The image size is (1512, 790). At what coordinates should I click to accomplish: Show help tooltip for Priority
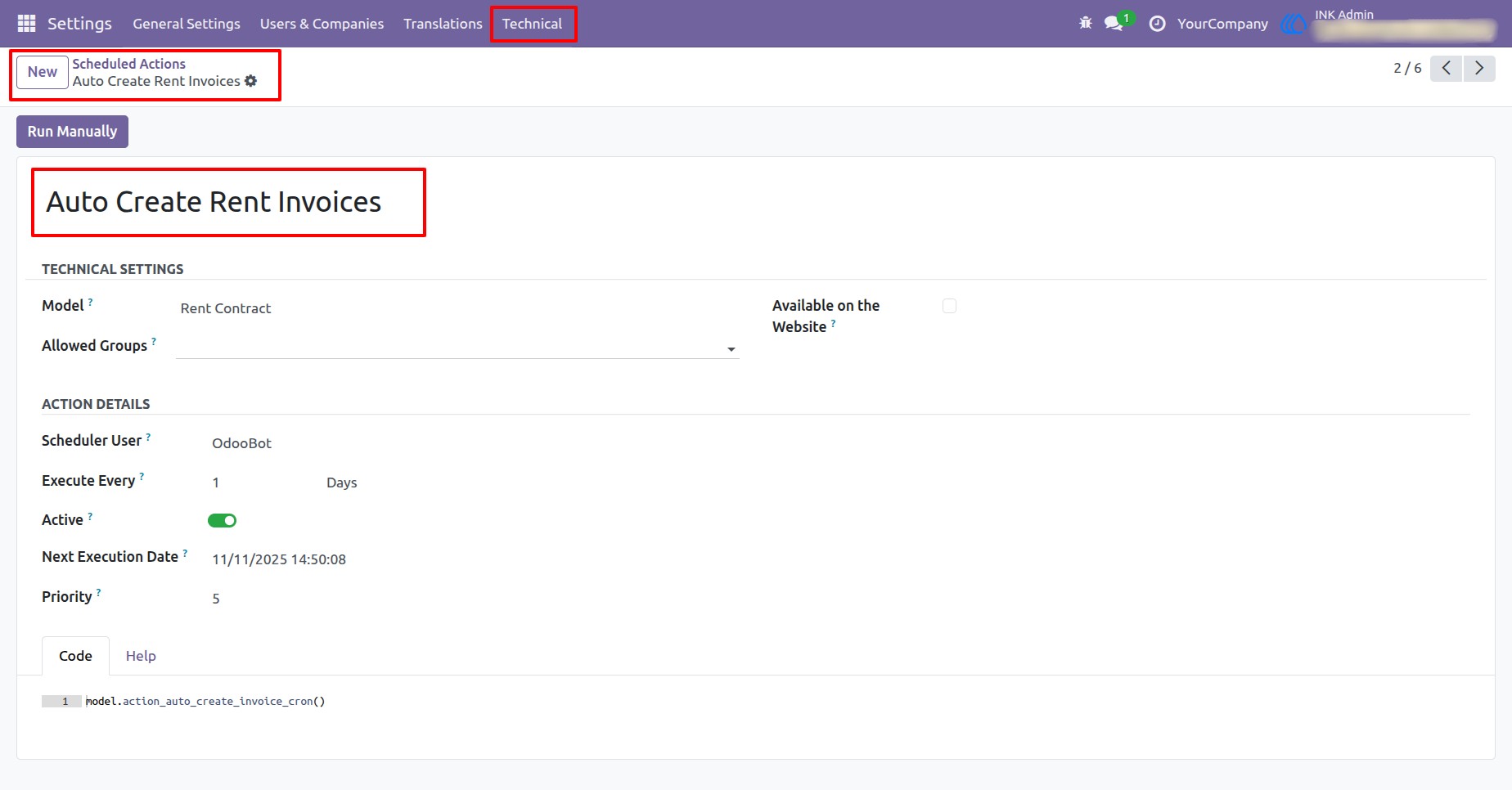coord(98,593)
